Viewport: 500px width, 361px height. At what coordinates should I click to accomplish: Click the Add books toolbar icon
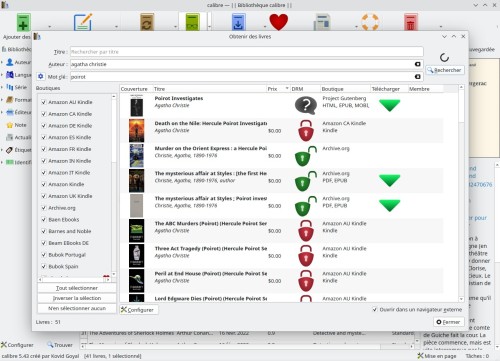[x=23, y=22]
